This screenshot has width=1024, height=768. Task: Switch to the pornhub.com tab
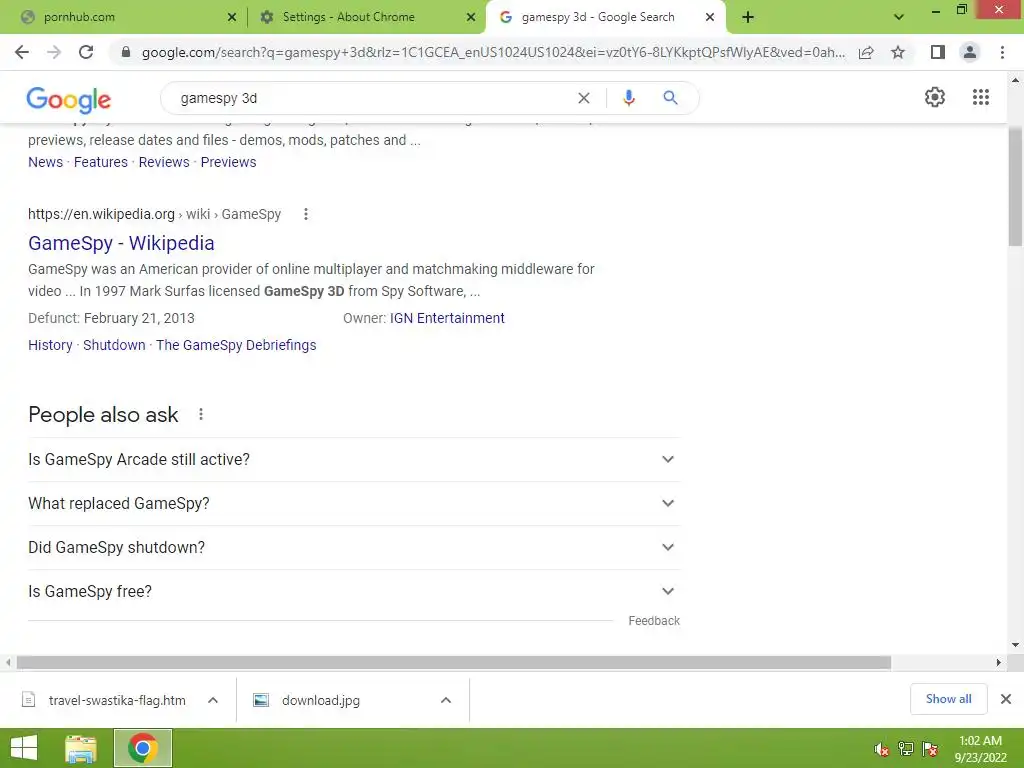[124, 17]
